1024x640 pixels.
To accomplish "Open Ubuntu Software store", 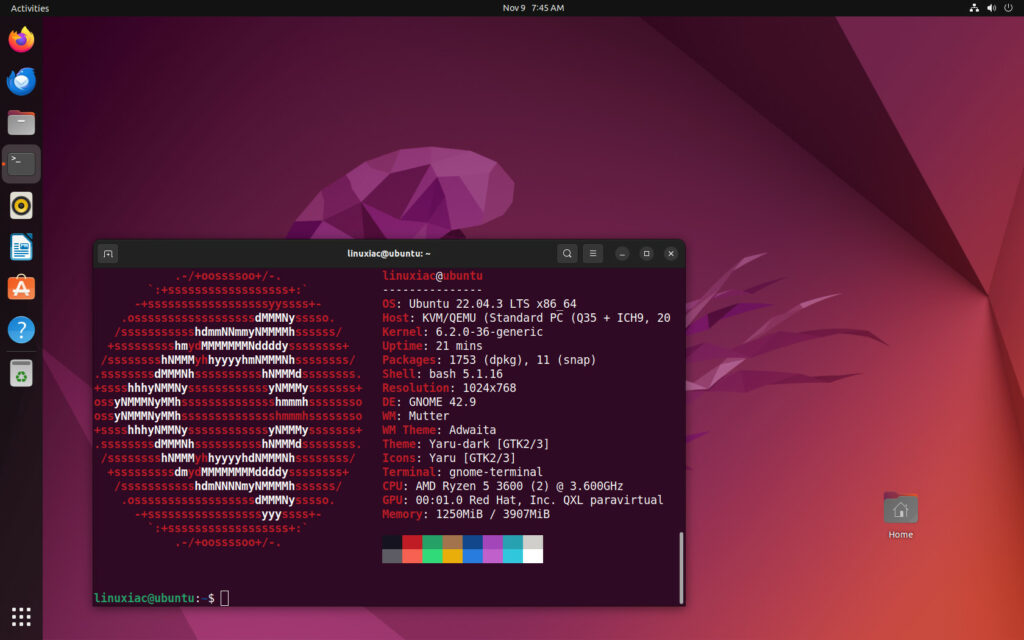I will (21, 288).
